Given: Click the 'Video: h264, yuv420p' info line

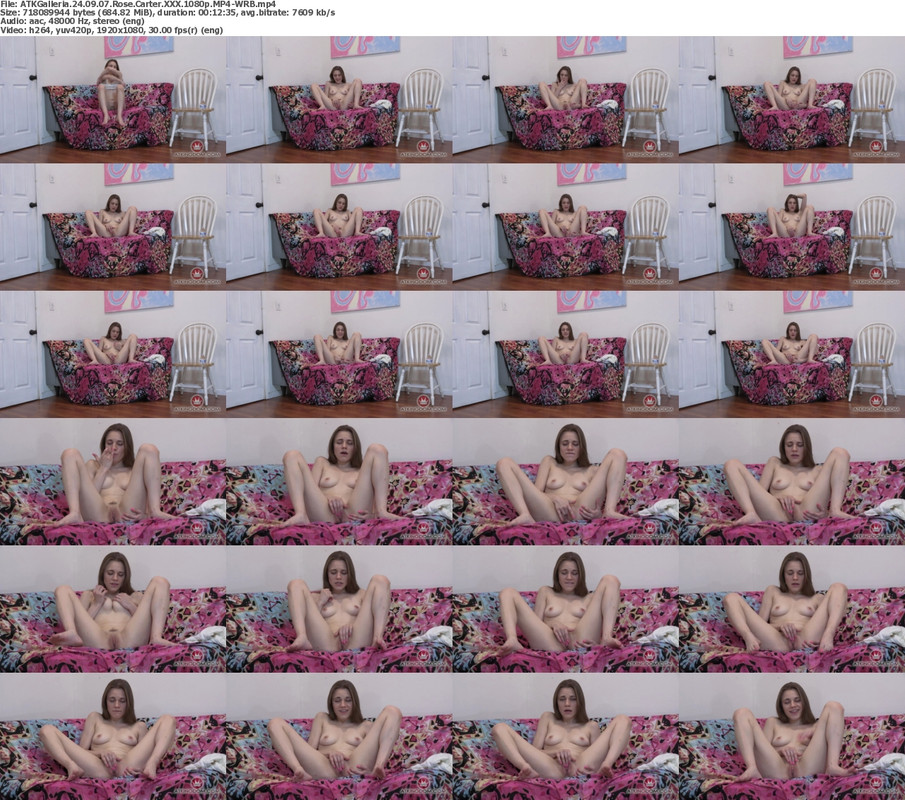Looking at the screenshot, I should (x=111, y=30).
